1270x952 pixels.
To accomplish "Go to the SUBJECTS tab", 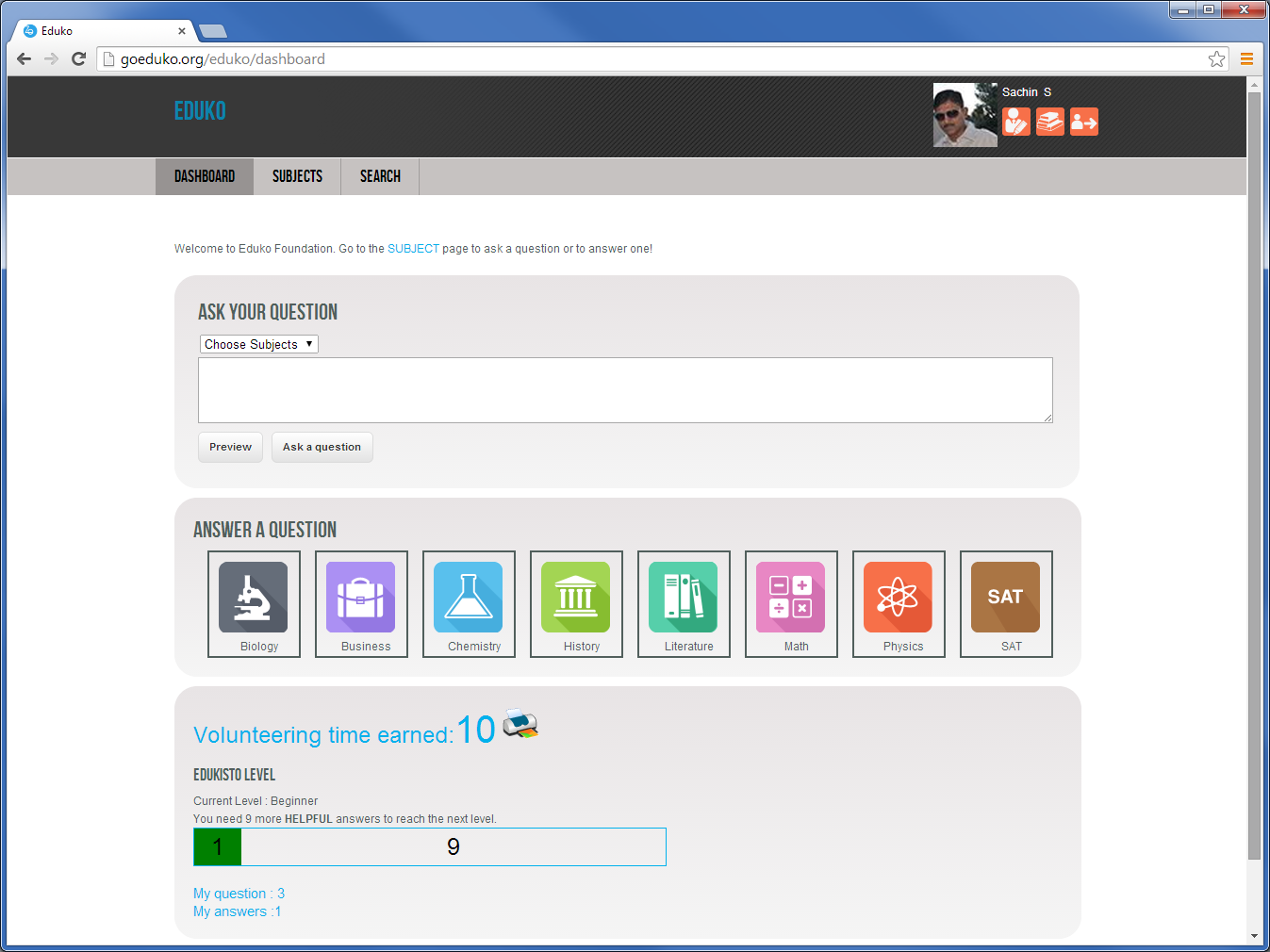I will pyautogui.click(x=297, y=176).
